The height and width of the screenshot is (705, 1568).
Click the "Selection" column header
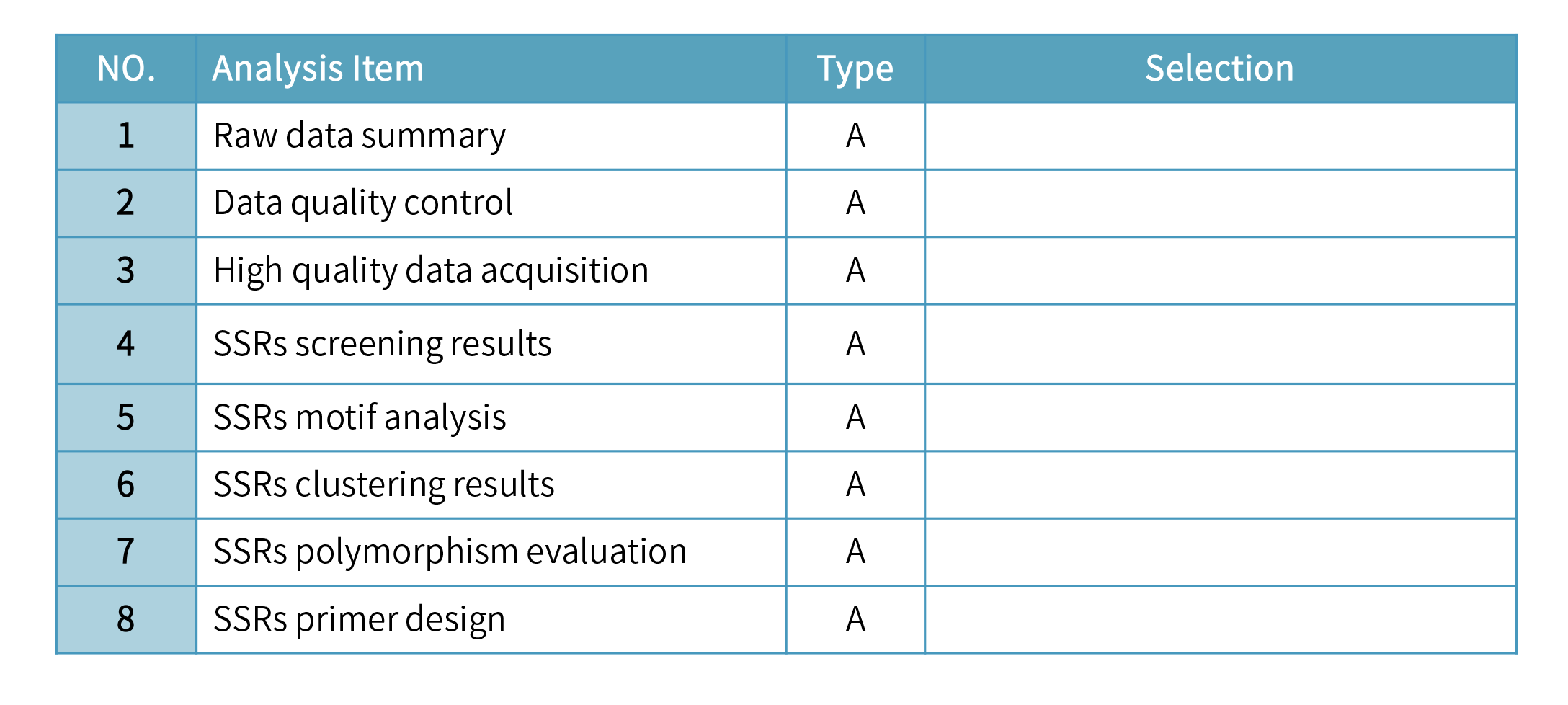1219,69
